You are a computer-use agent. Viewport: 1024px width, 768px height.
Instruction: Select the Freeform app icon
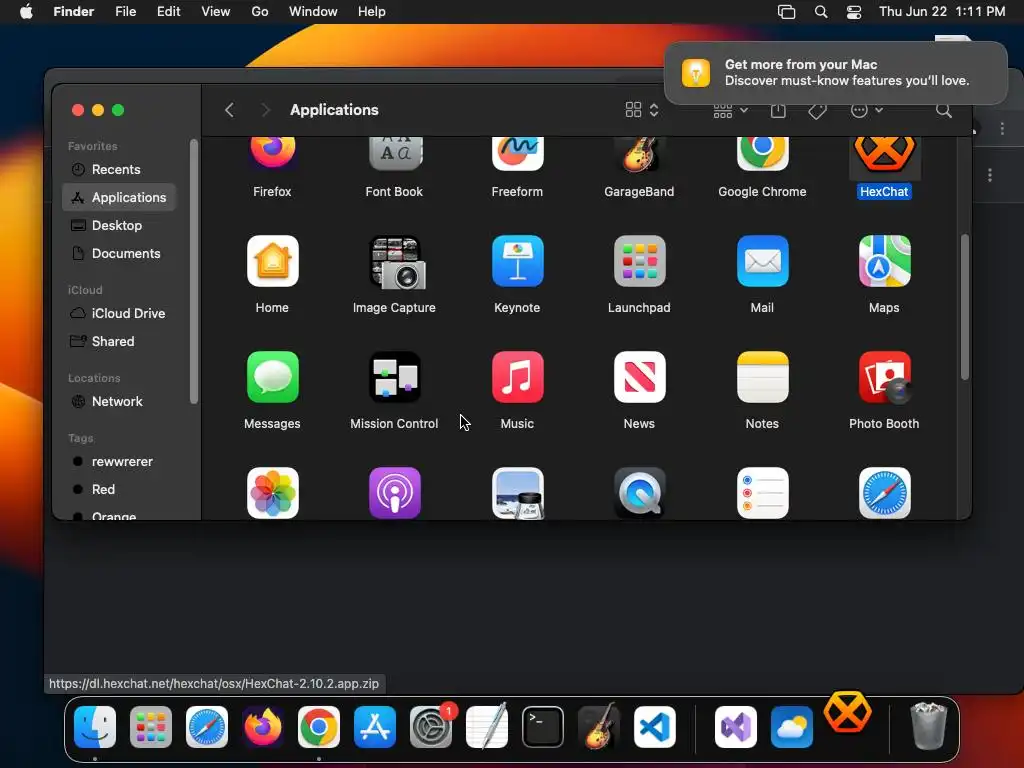(517, 154)
